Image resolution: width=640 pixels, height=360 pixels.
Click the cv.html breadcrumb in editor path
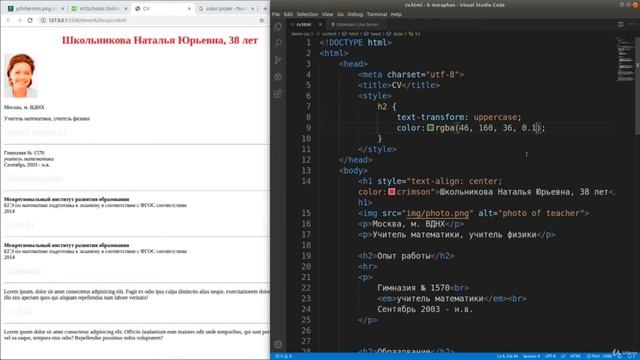coord(329,34)
